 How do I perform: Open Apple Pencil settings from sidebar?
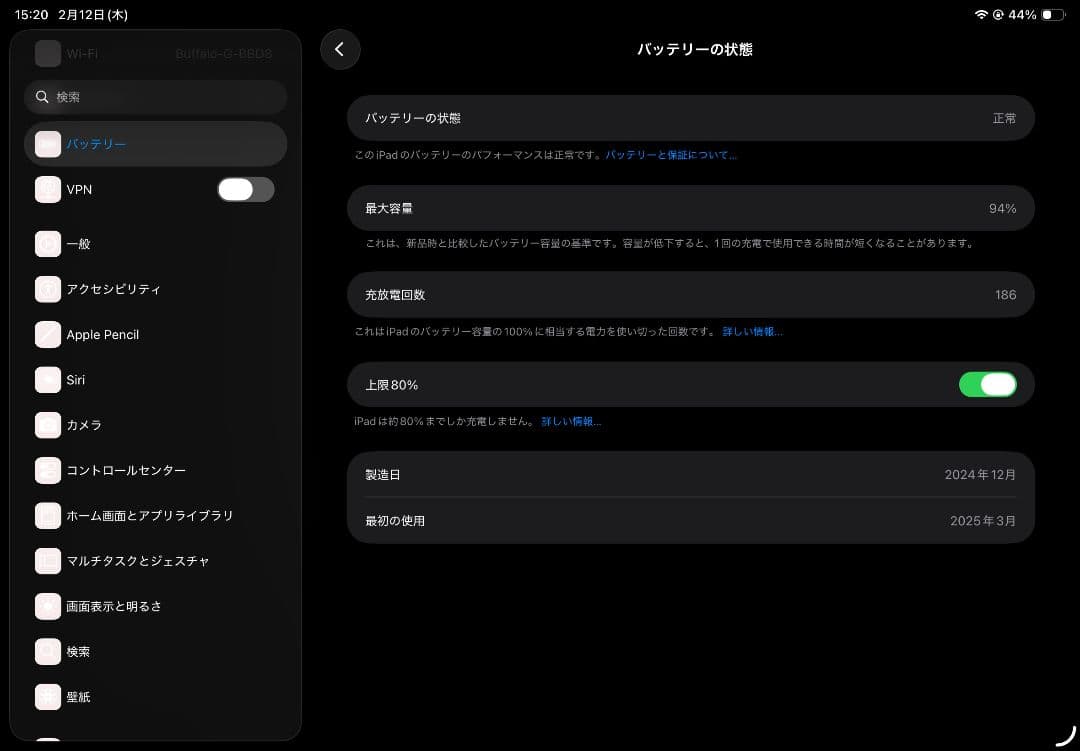click(x=103, y=334)
